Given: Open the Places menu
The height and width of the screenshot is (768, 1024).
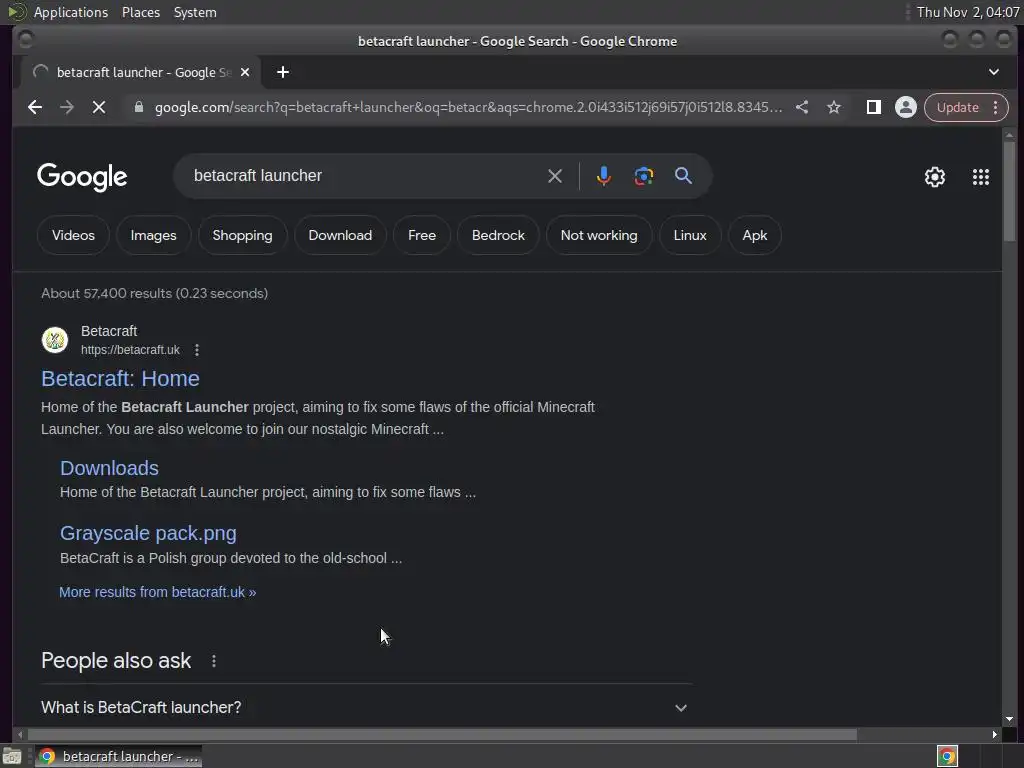Looking at the screenshot, I should click(x=141, y=12).
